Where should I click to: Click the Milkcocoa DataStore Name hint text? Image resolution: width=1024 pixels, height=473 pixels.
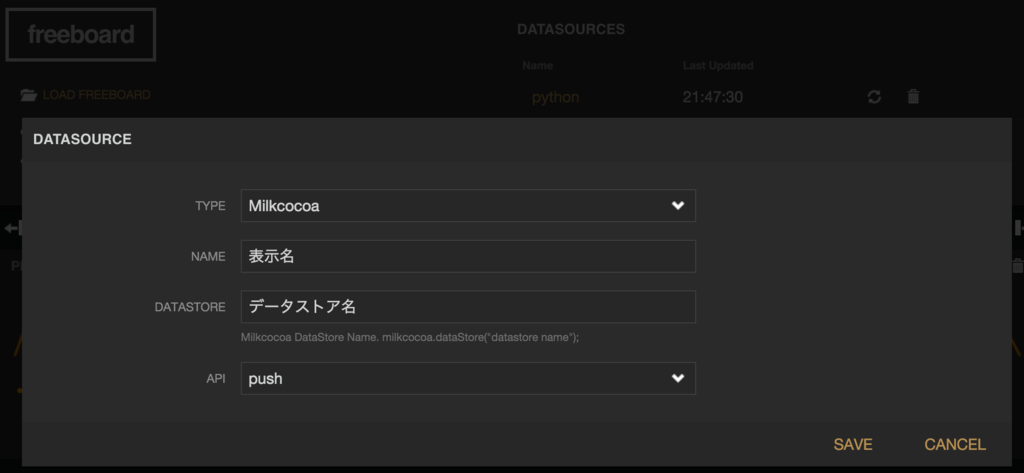point(410,338)
